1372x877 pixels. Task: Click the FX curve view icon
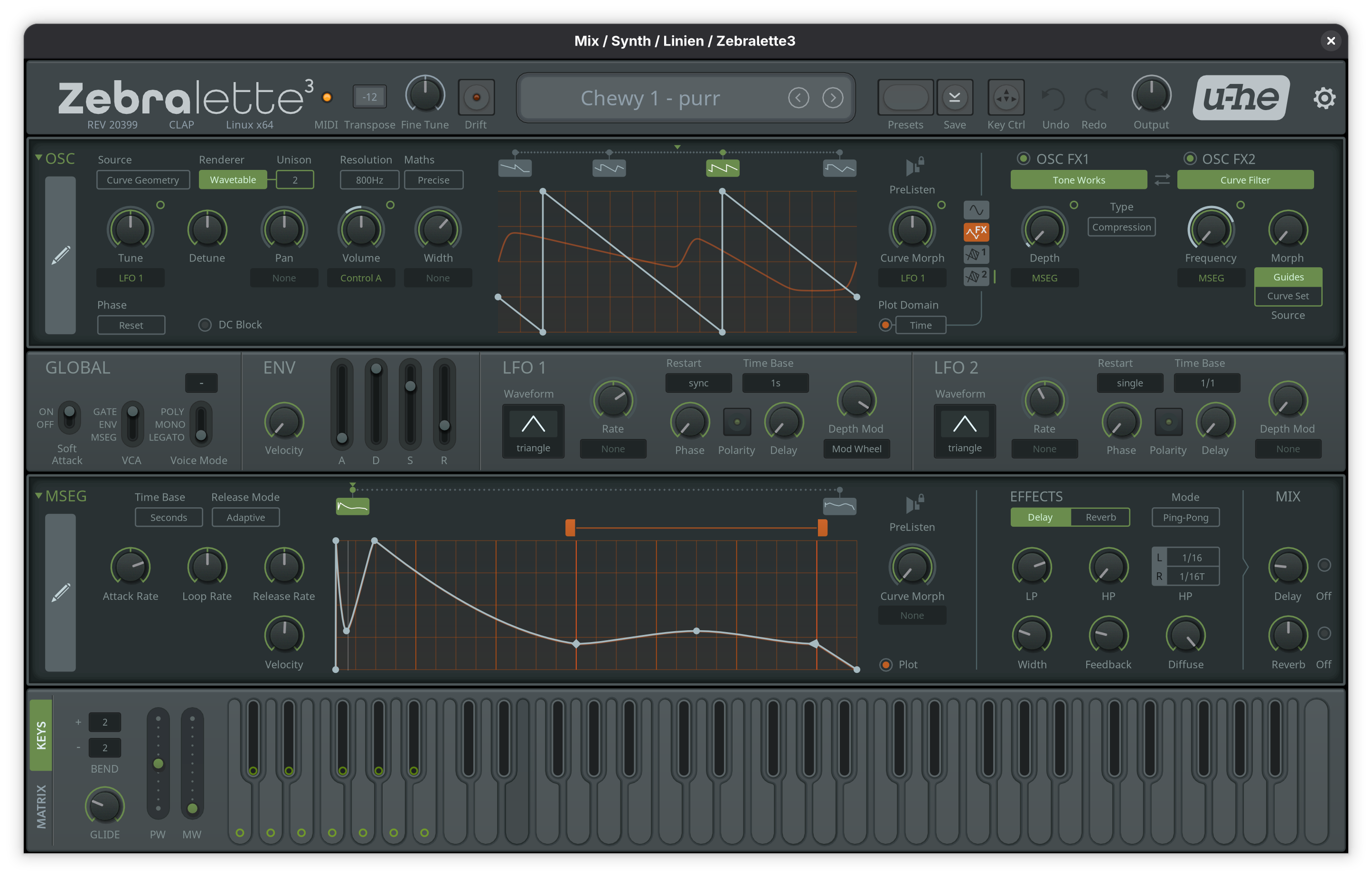pyautogui.click(x=976, y=232)
